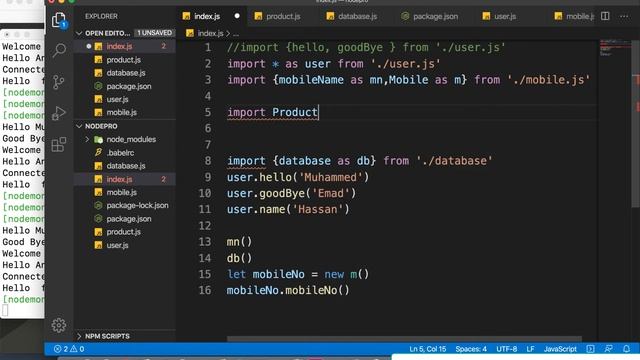The width and height of the screenshot is (640, 360).
Task: Click 'Muhammed' string on line 9
Action: tap(331, 177)
